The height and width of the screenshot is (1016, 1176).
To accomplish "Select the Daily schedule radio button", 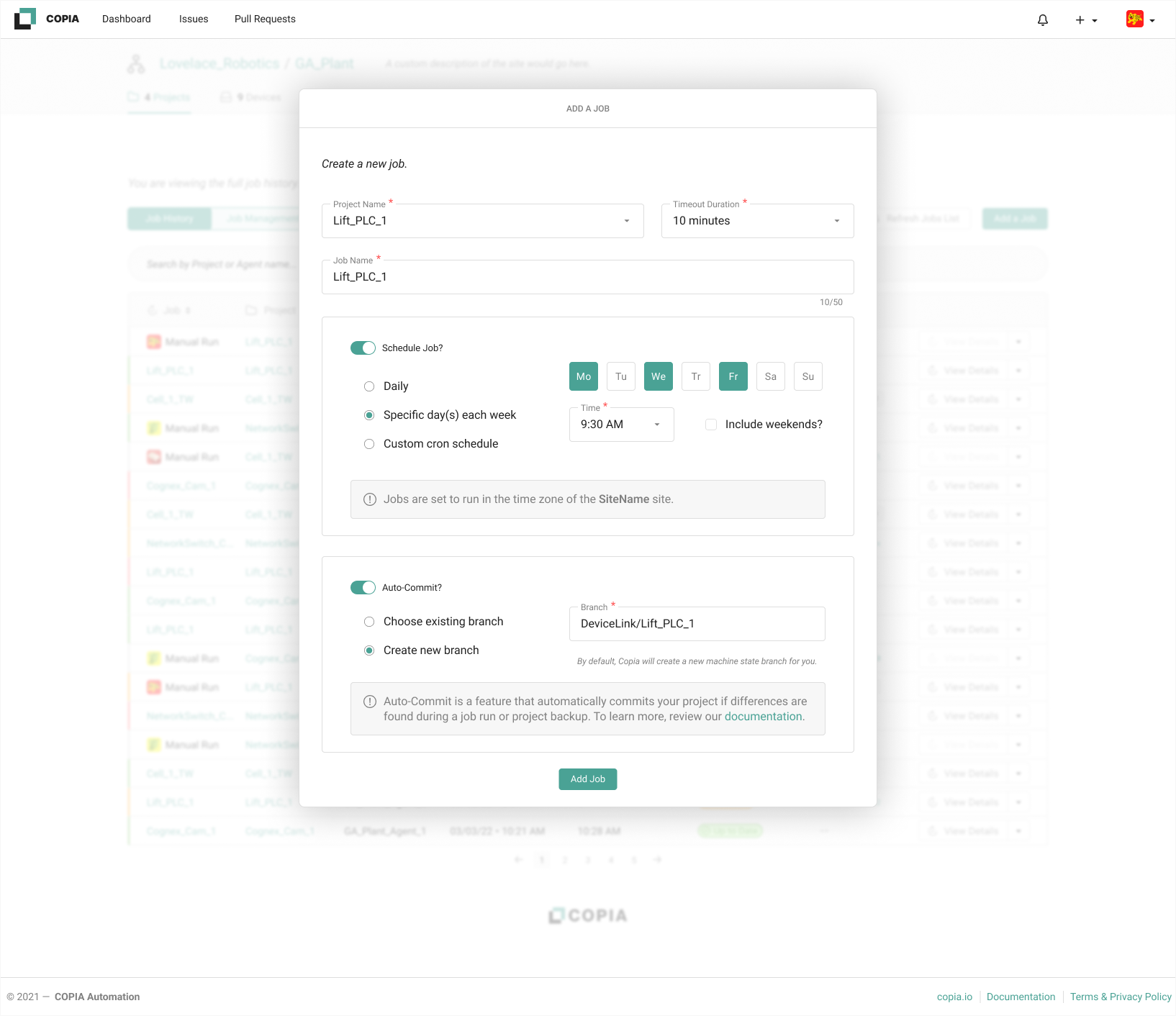I will pyautogui.click(x=369, y=386).
